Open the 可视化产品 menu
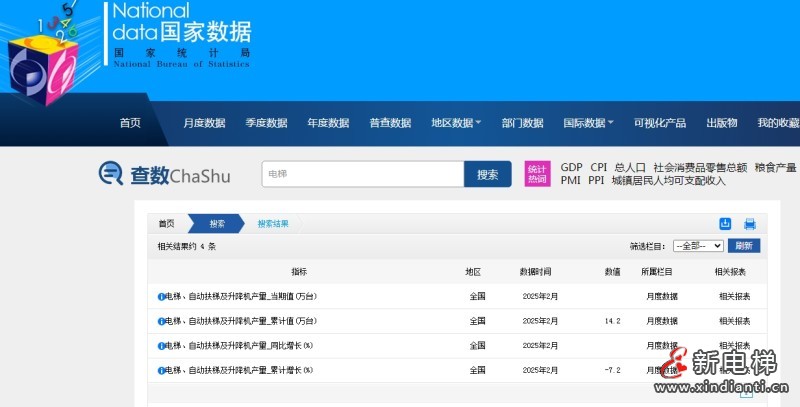Viewport: 800px width, 407px height. [660, 123]
